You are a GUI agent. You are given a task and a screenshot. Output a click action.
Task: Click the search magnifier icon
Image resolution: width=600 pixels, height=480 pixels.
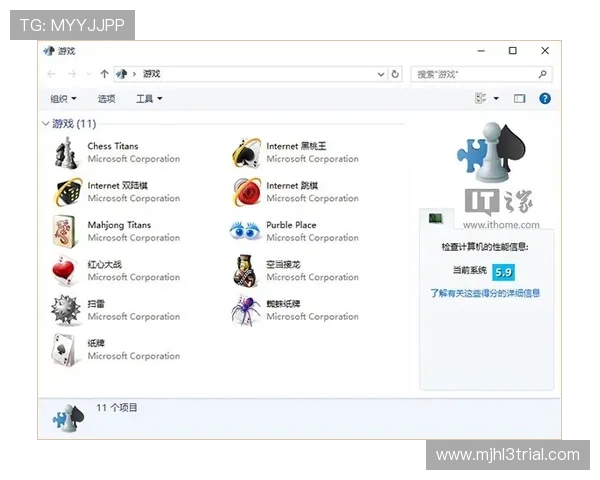click(542, 74)
